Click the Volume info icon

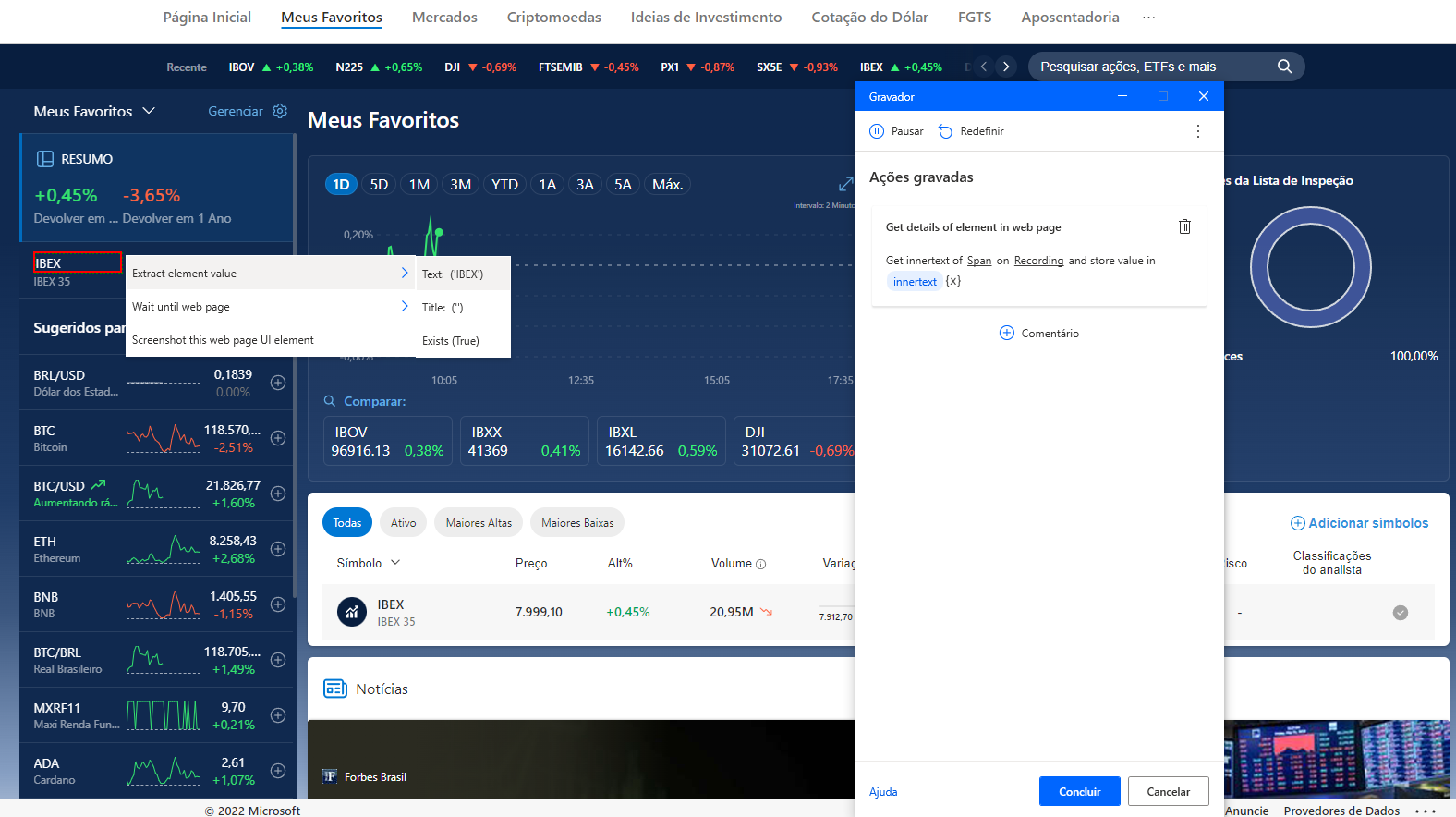[761, 564]
